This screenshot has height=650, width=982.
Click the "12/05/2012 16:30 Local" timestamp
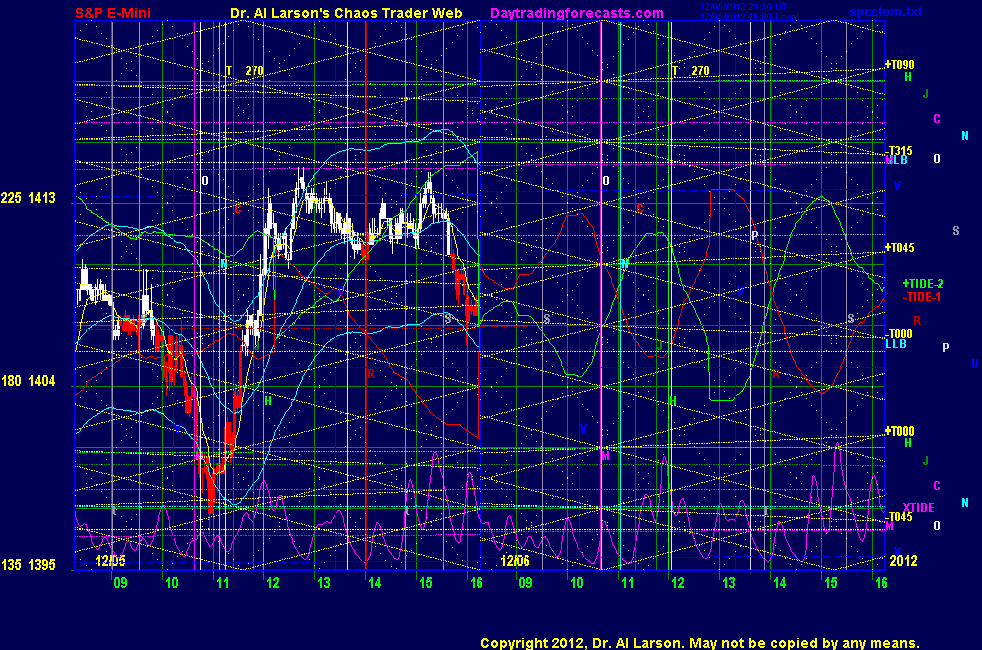click(x=749, y=17)
